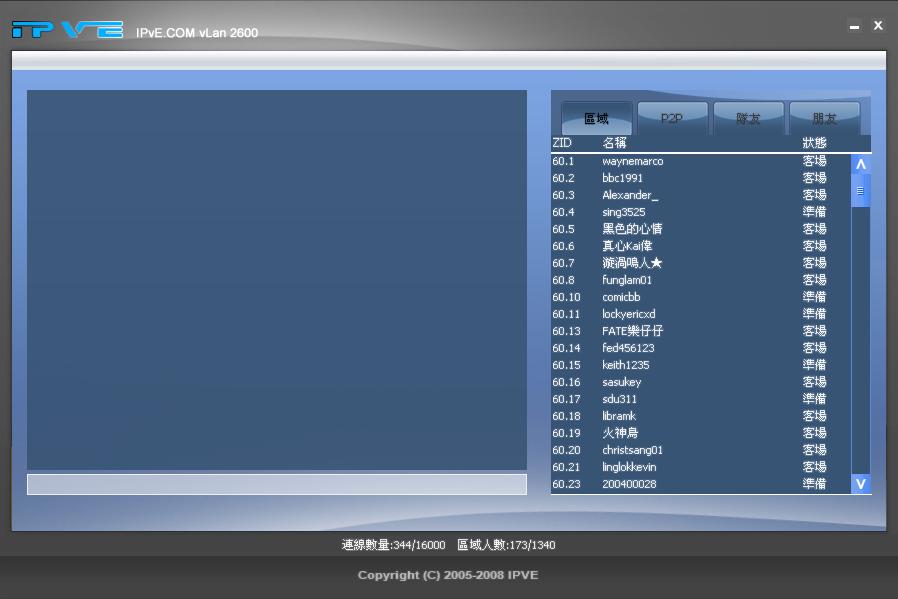Click the Copyright (C) 2005-2008 IPVE text

[x=448, y=575]
